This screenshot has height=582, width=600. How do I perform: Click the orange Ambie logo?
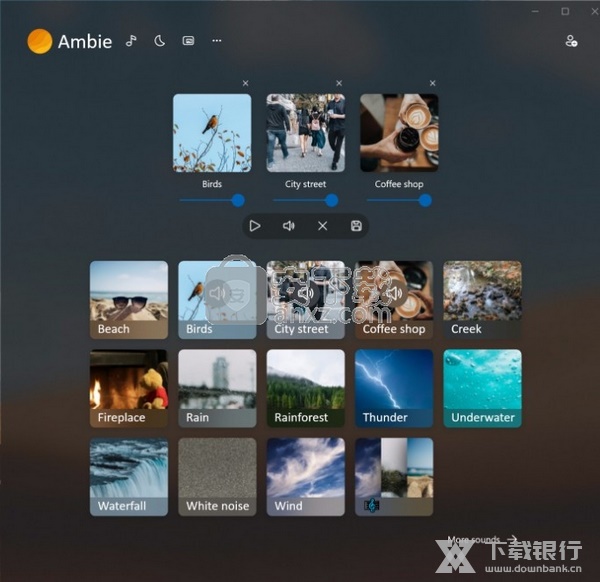point(40,41)
